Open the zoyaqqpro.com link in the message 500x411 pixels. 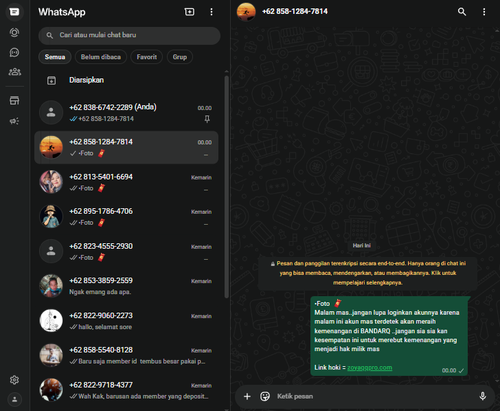369,367
